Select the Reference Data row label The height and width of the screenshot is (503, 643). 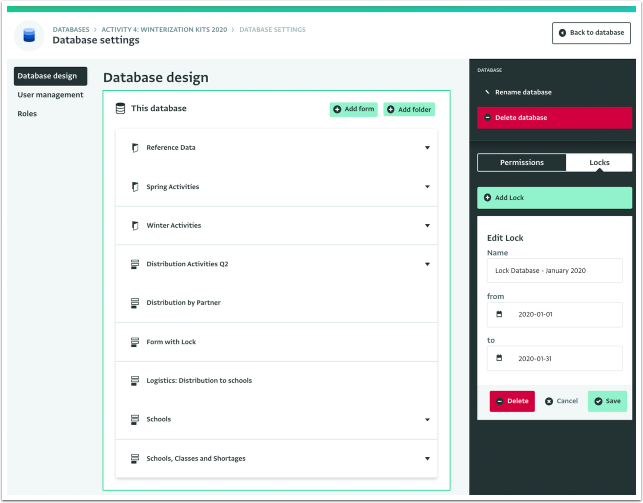click(171, 148)
